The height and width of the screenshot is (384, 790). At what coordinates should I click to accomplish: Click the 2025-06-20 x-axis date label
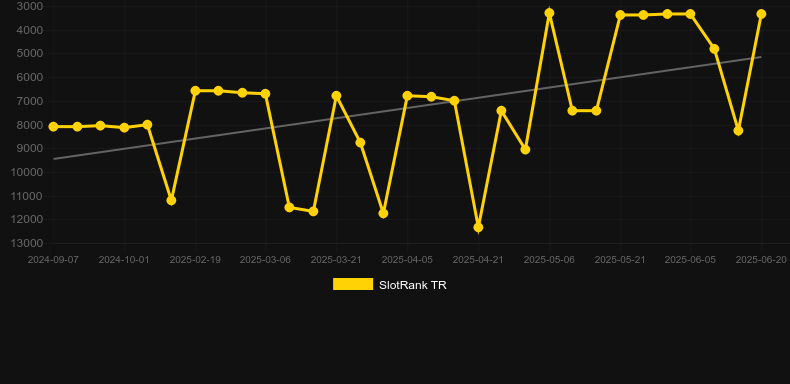coord(761,260)
